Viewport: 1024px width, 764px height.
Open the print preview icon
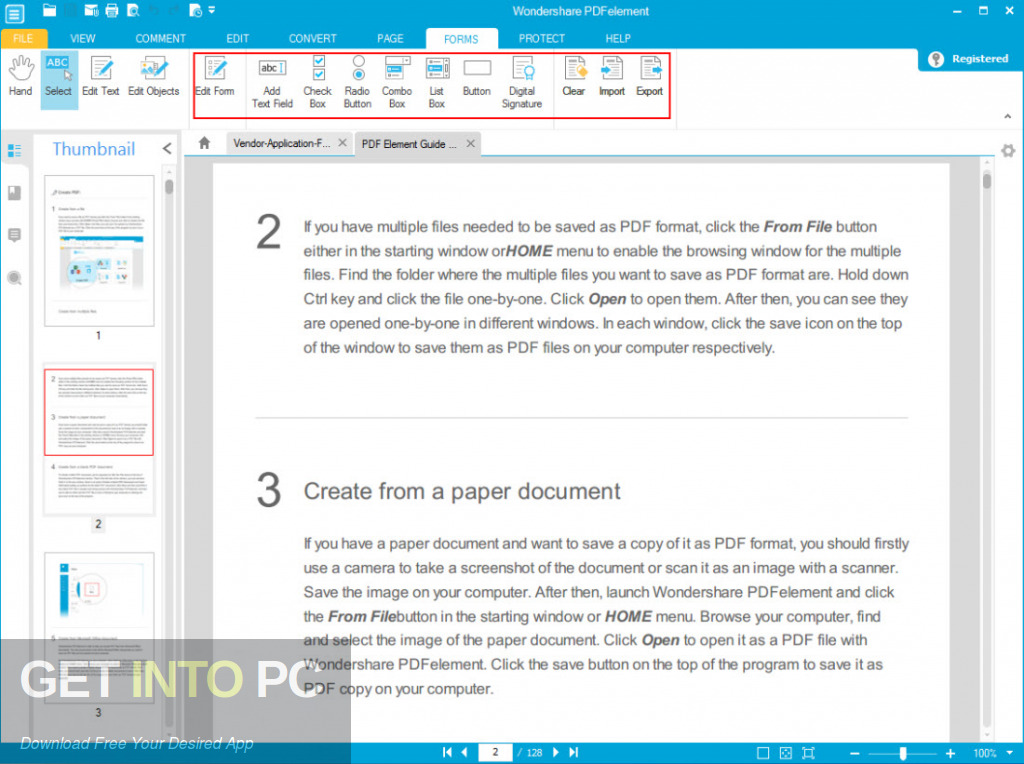[x=133, y=10]
